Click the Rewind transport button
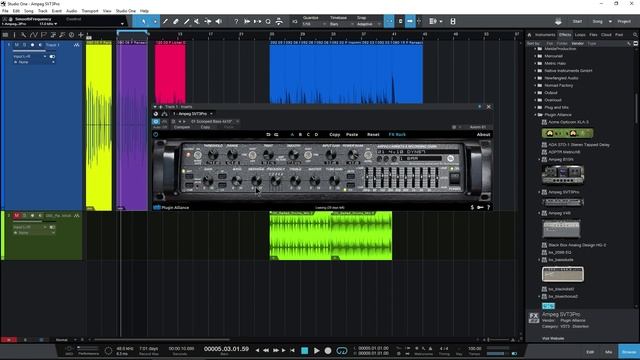The height and width of the screenshot is (360, 640). click(266, 351)
